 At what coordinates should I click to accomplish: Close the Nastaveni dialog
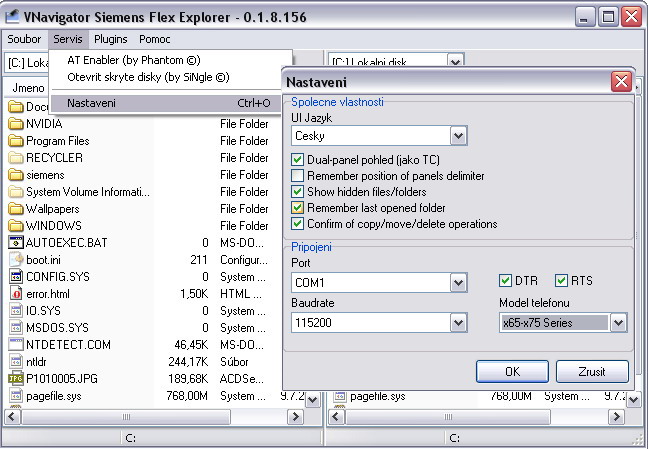pos(622,81)
